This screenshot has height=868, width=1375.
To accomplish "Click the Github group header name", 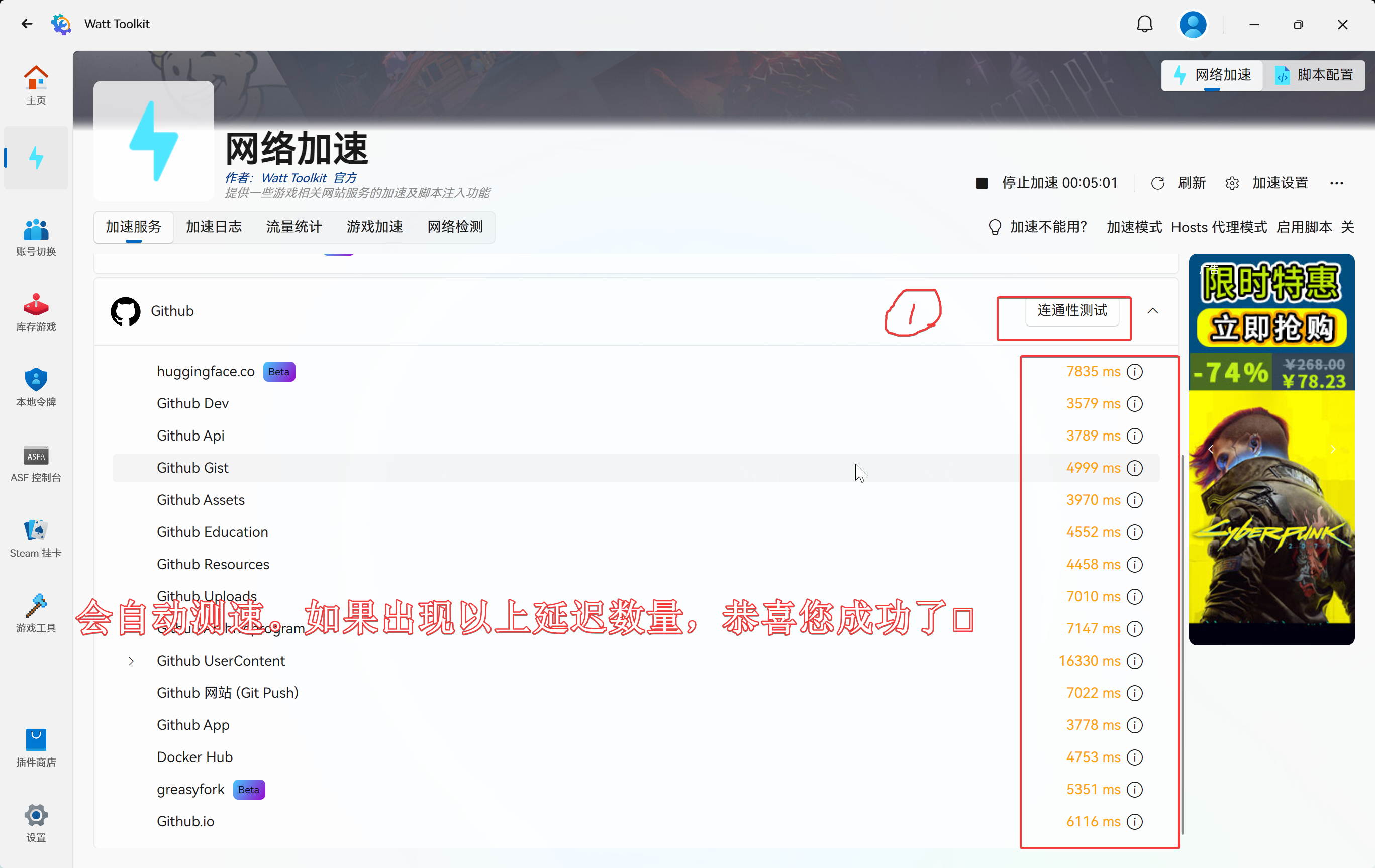I will point(172,311).
